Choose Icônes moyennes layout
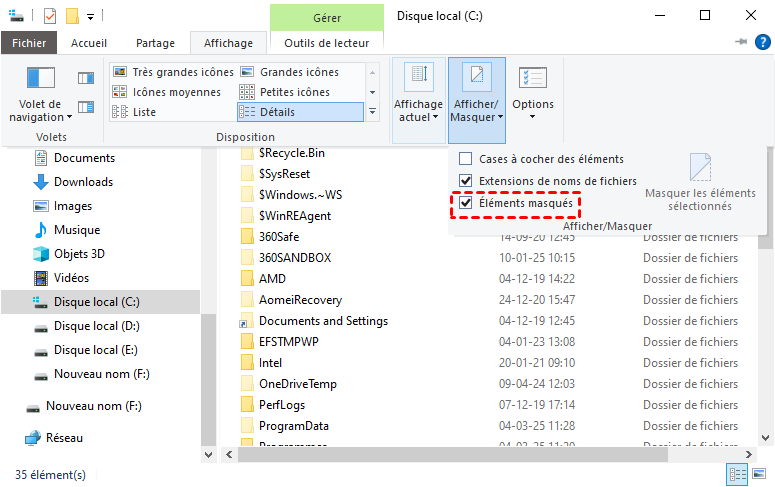775x487 pixels. [x=167, y=92]
